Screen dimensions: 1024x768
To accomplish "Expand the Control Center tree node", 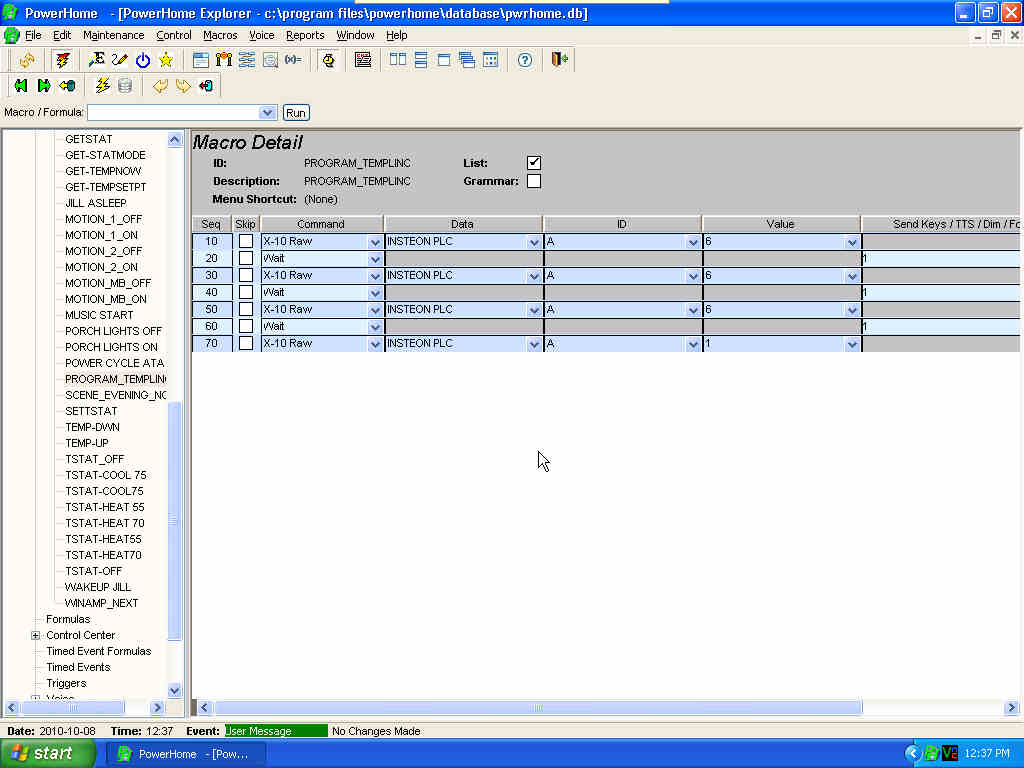I will click(36, 635).
